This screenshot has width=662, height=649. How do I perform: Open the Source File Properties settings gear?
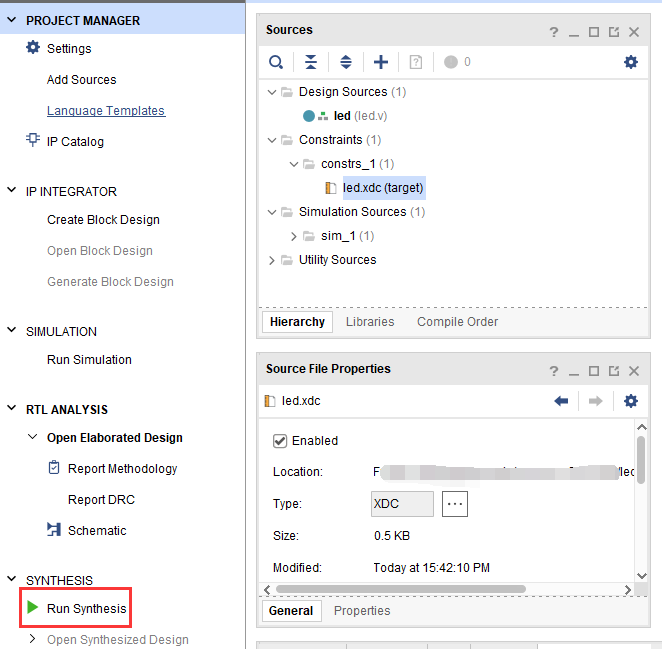pyautogui.click(x=630, y=401)
